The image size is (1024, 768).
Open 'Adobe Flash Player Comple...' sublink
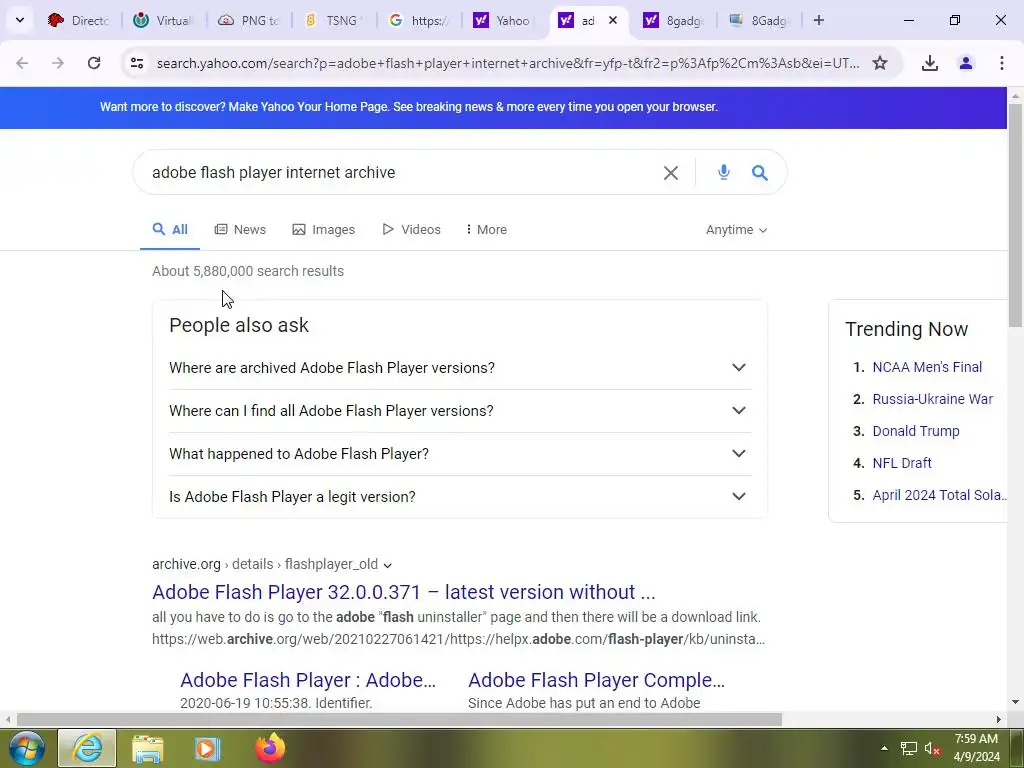596,680
